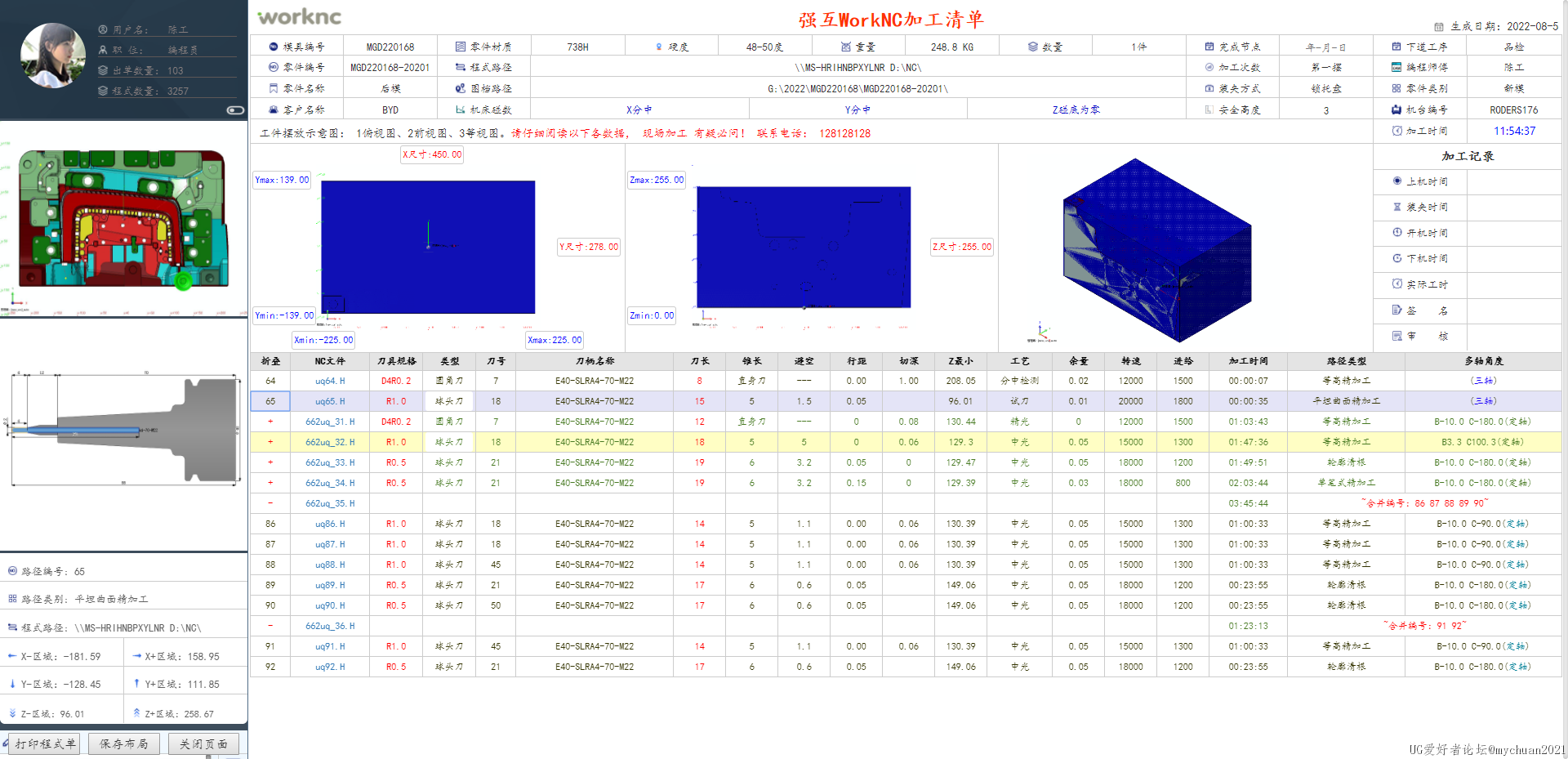The width and height of the screenshot is (1568, 759).
Task: Collapse the 662uq_35.H group row
Action: (270, 503)
